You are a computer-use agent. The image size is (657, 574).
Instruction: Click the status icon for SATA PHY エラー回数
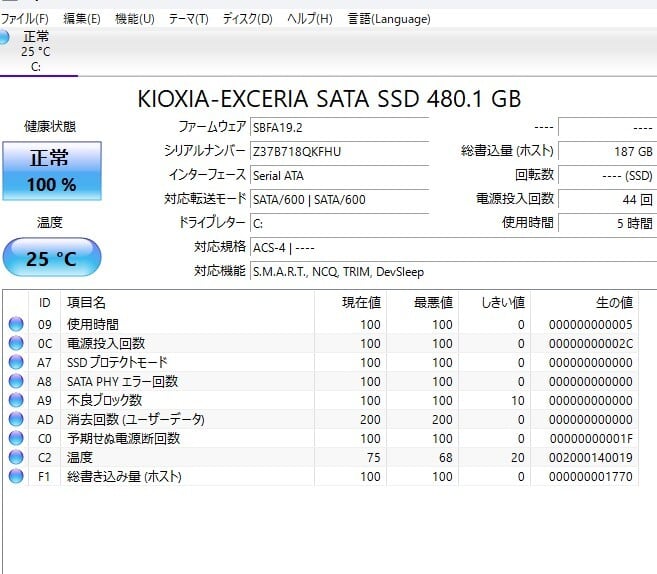coord(16,381)
